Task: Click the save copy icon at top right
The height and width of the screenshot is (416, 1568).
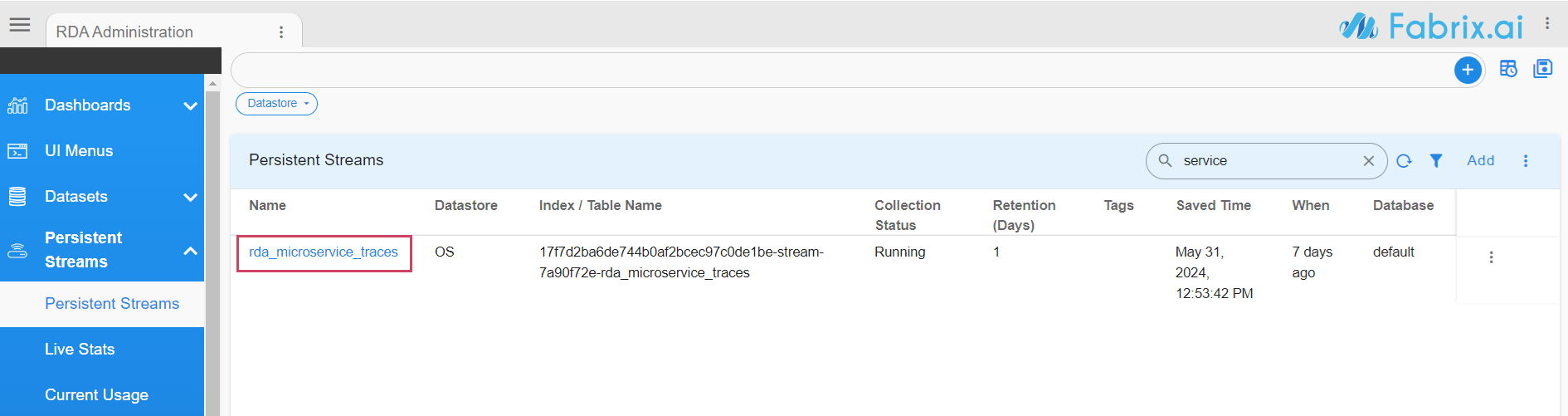Action: point(1543,69)
